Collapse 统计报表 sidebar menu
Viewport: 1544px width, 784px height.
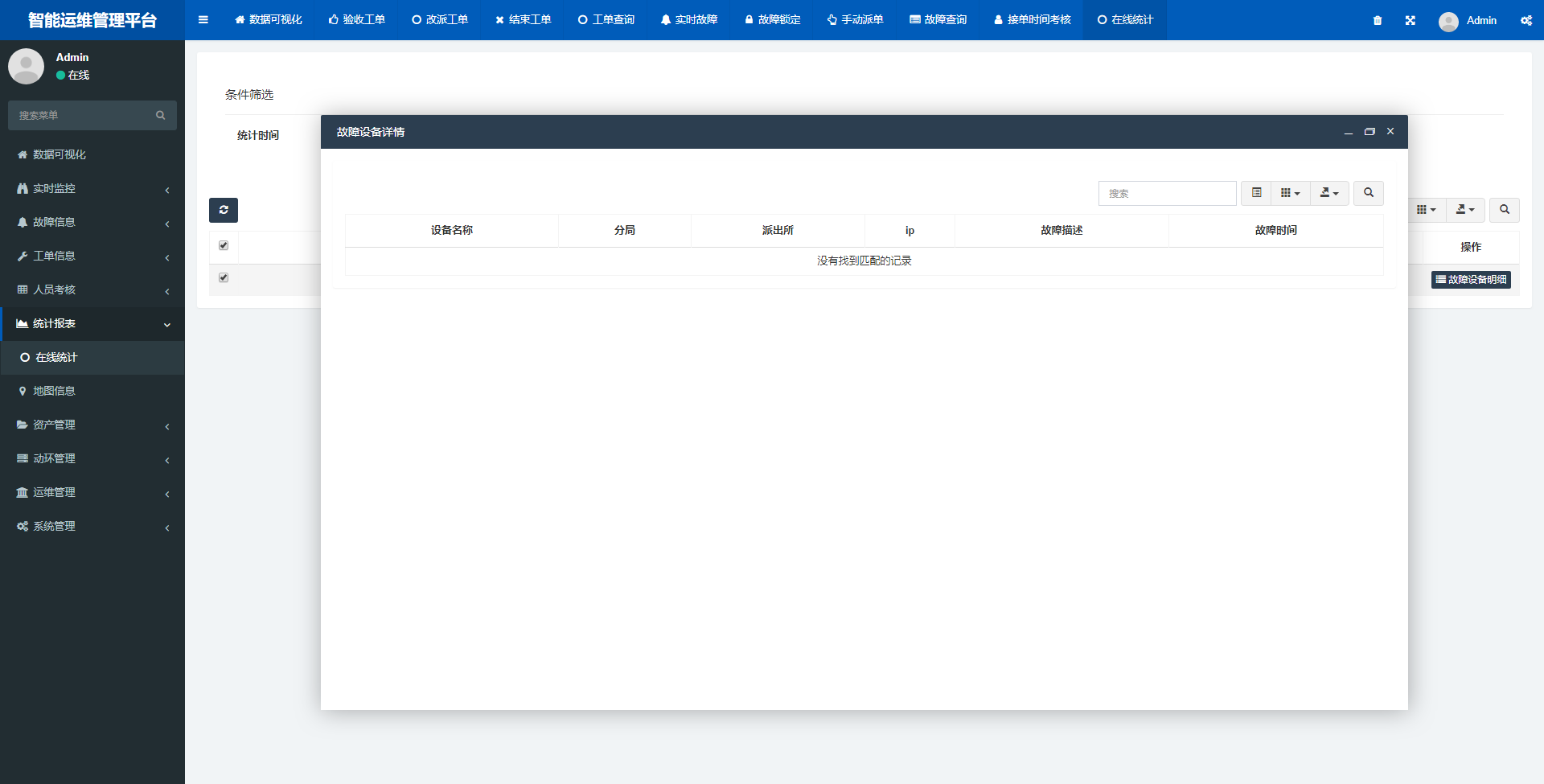click(92, 323)
